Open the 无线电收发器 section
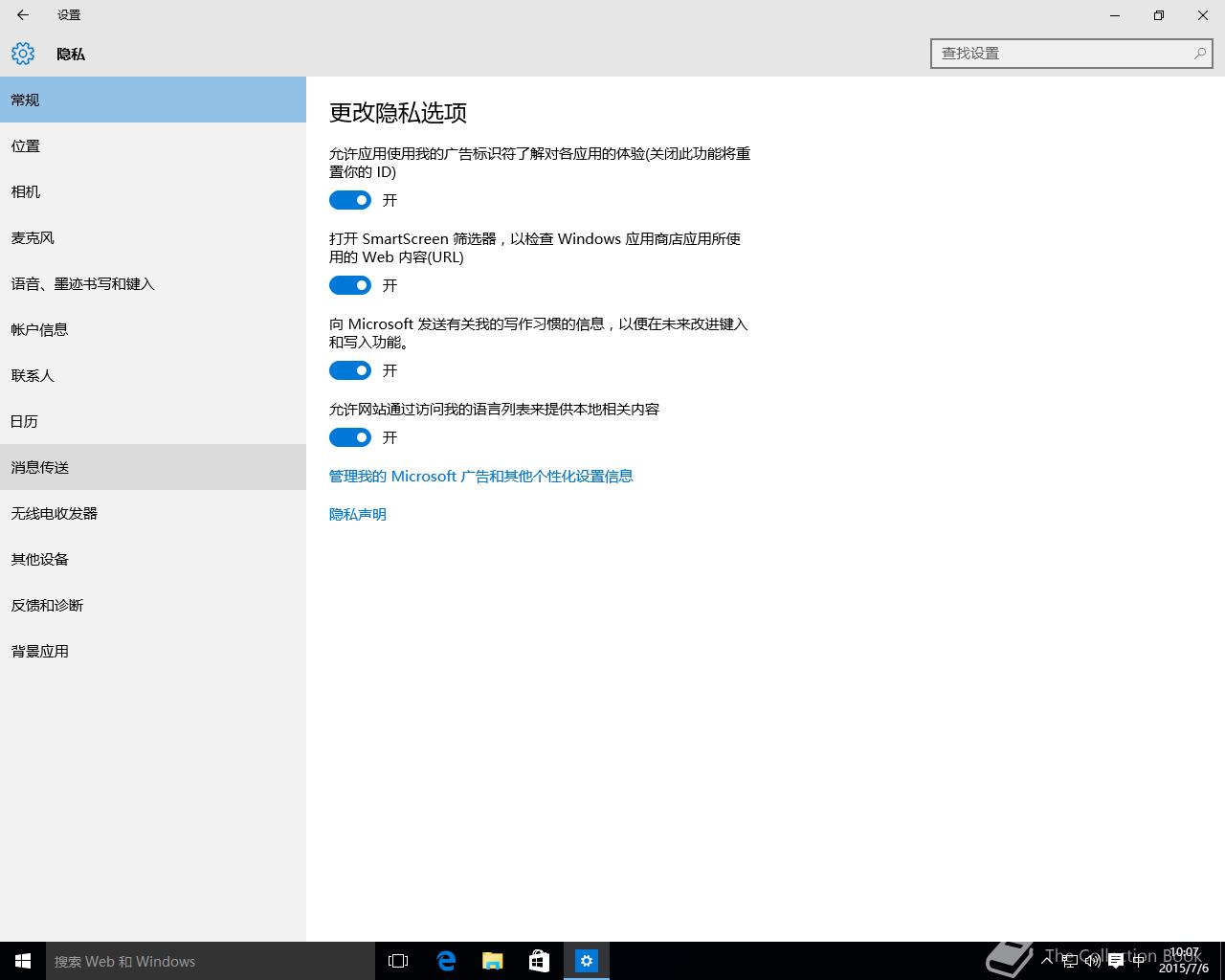This screenshot has width=1225, height=980. (153, 513)
